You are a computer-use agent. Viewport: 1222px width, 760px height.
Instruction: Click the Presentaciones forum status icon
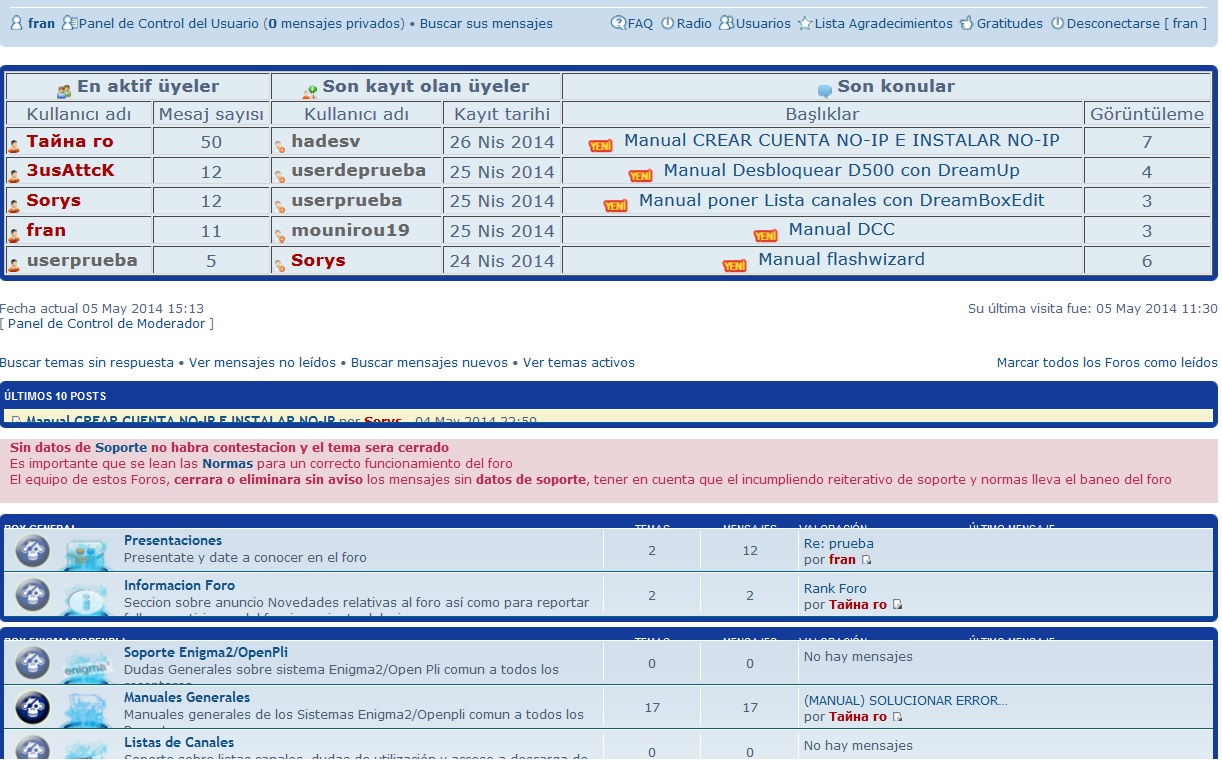click(x=32, y=550)
